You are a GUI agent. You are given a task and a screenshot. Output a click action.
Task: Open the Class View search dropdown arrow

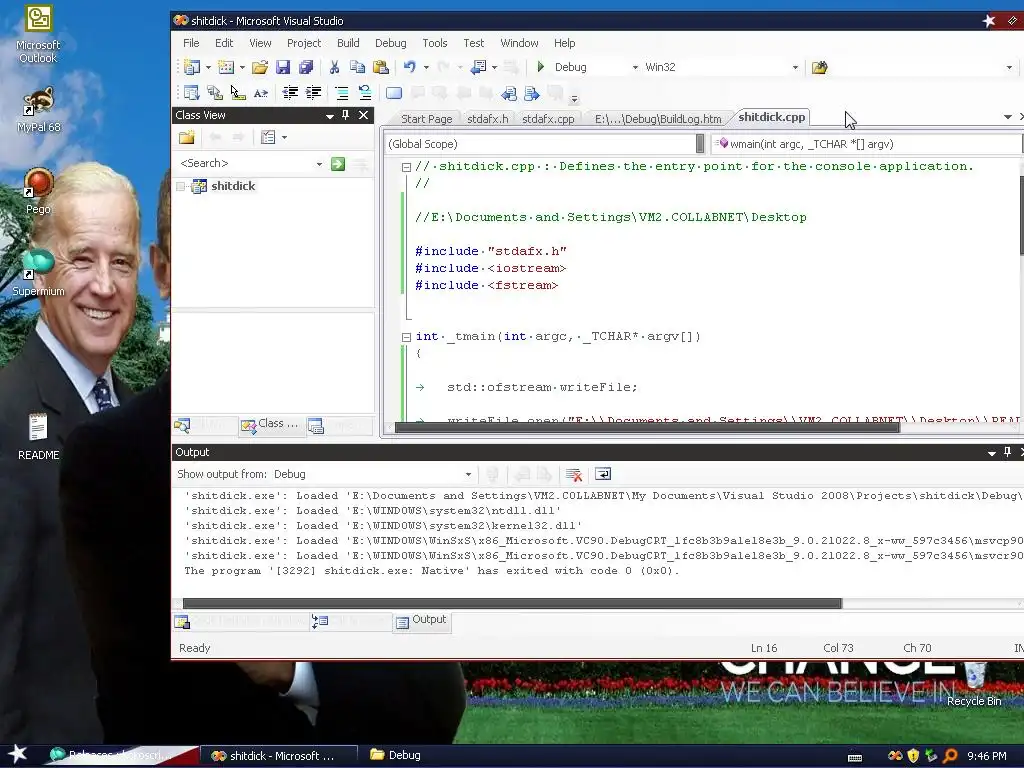tap(319, 164)
